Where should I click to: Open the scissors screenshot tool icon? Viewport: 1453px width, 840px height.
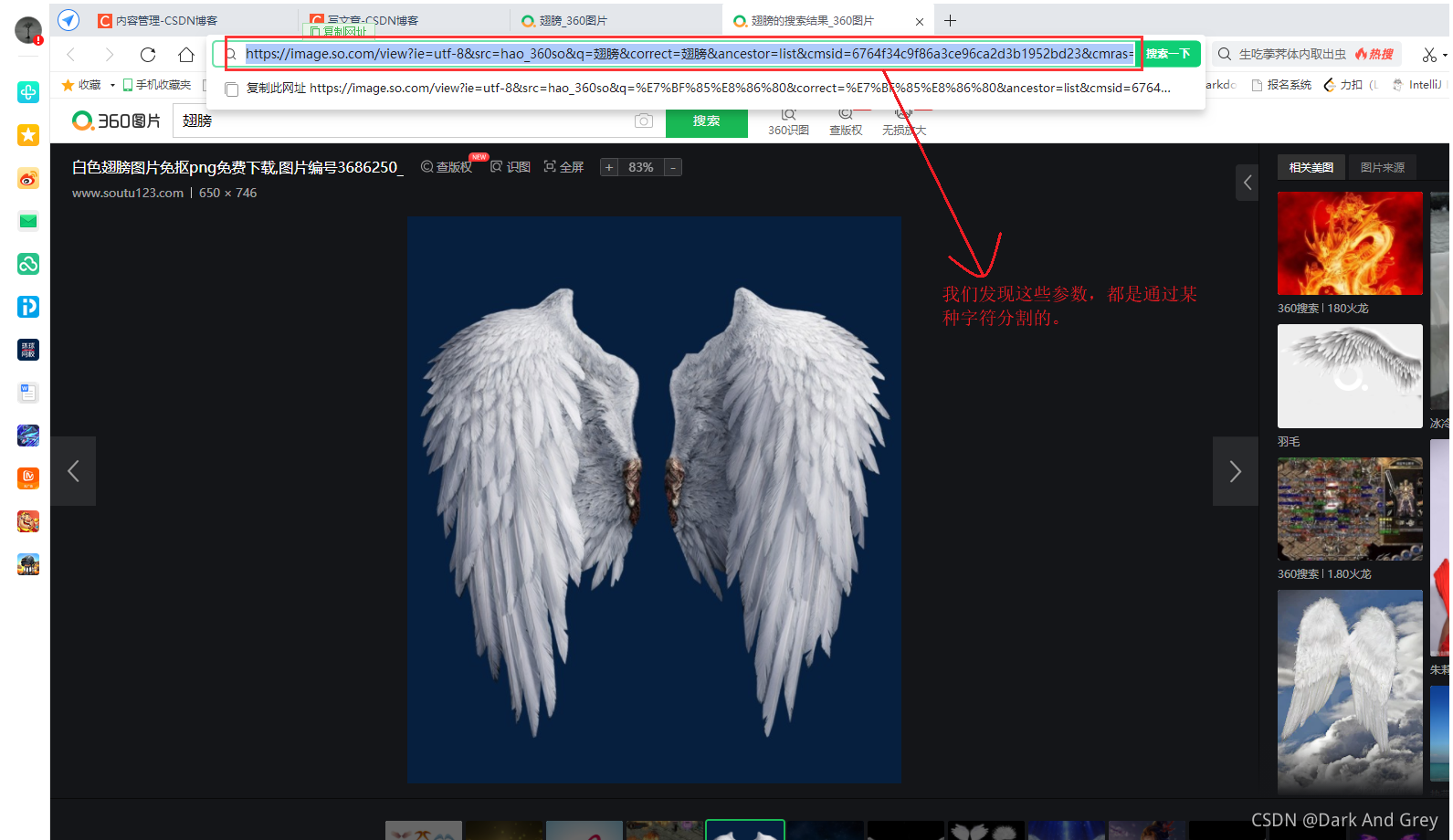1429,55
